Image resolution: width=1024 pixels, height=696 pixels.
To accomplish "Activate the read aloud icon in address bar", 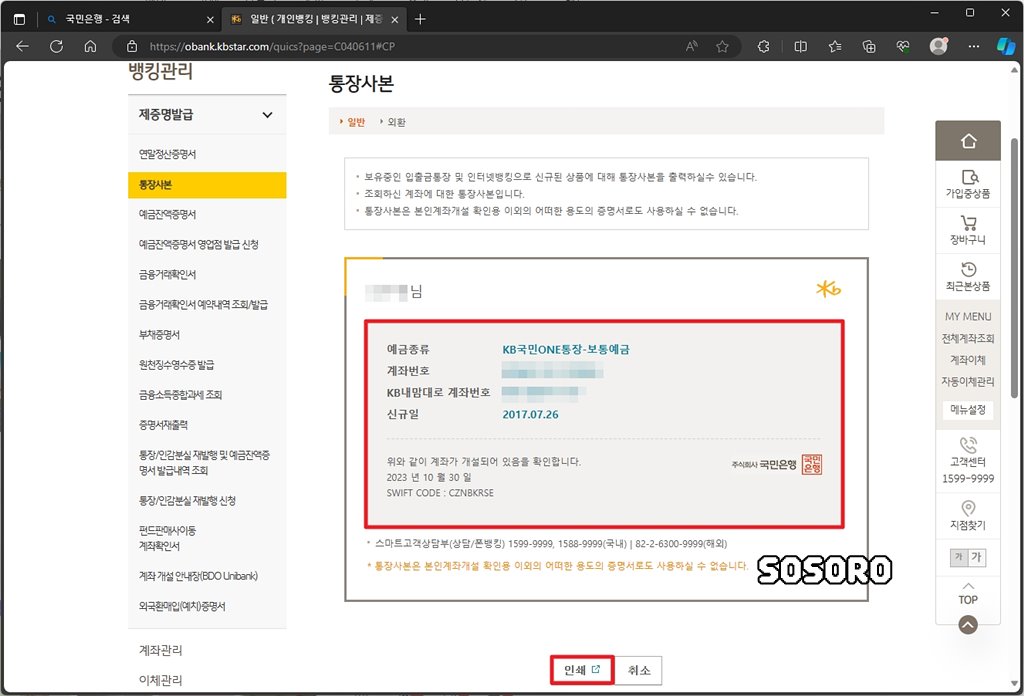I will click(692, 46).
